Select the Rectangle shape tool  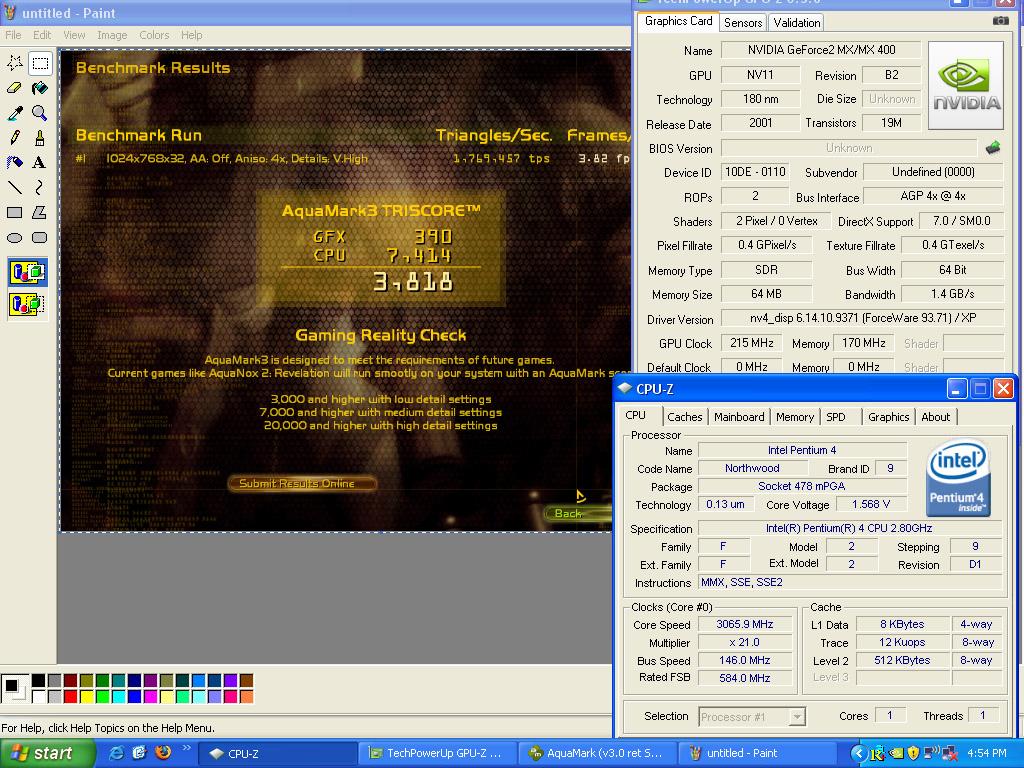14,212
